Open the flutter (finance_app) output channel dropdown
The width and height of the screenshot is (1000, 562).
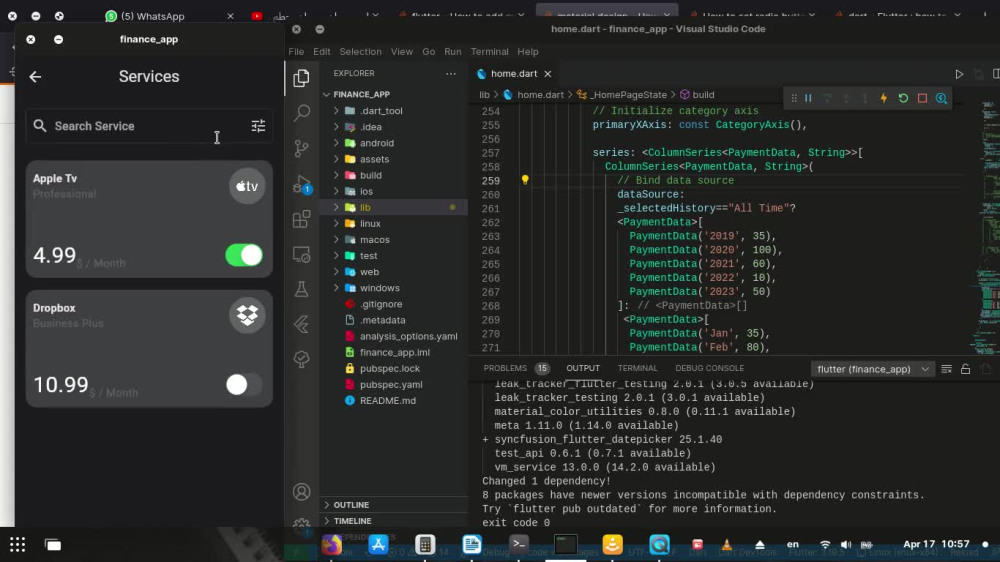[x=872, y=369]
